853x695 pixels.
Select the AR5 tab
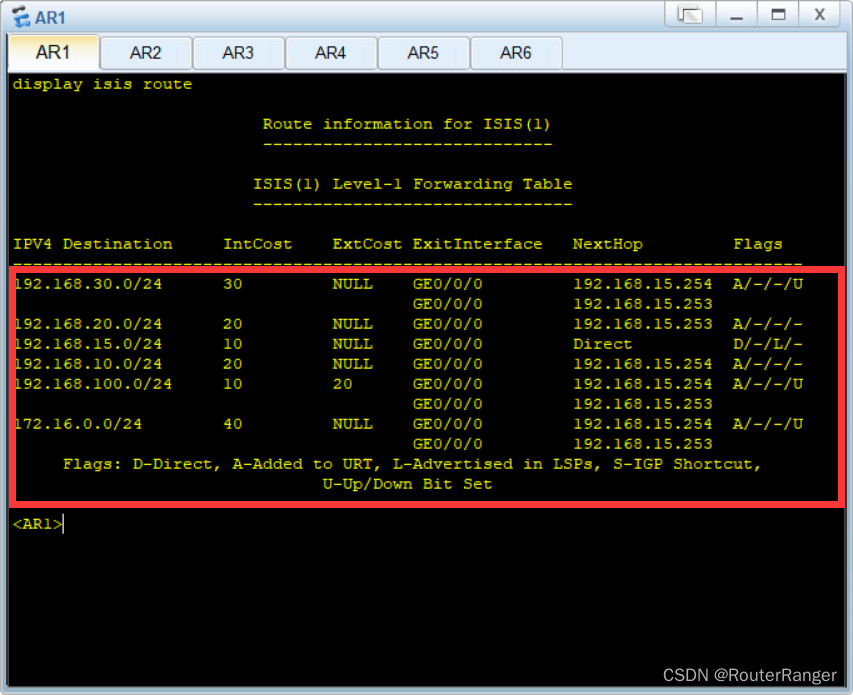coord(423,53)
